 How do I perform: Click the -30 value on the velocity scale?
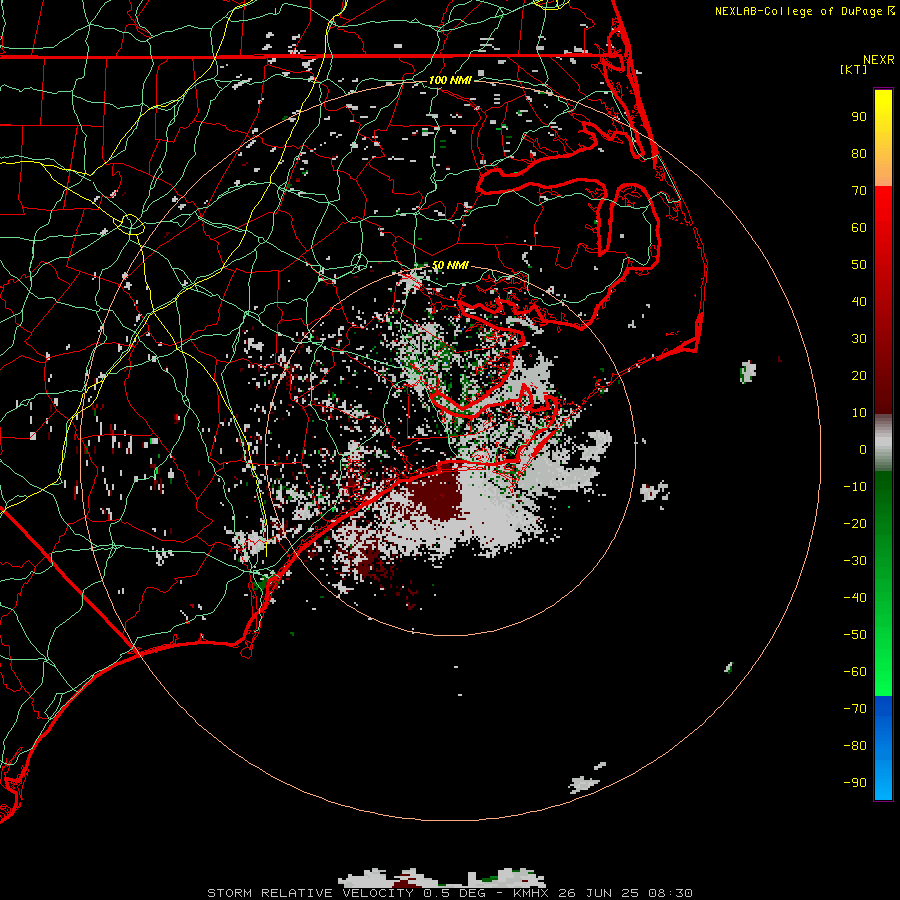coord(855,561)
